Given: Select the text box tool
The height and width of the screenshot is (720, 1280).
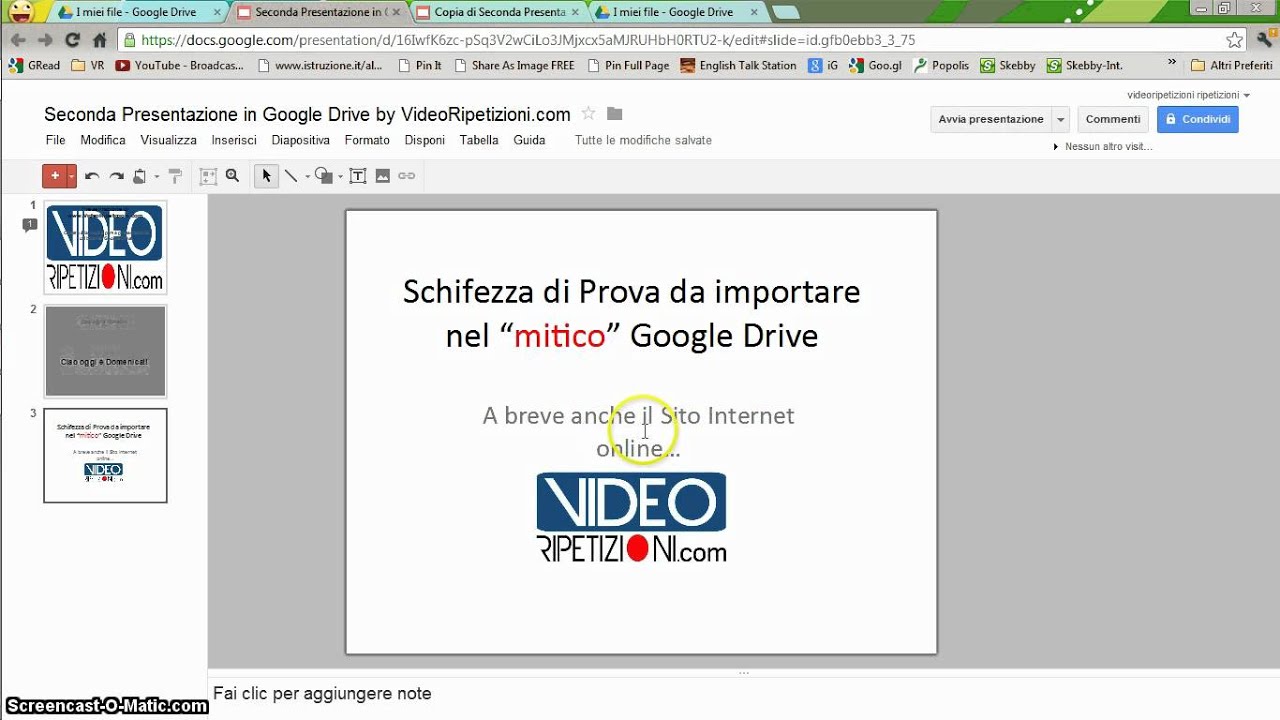Looking at the screenshot, I should 357,176.
